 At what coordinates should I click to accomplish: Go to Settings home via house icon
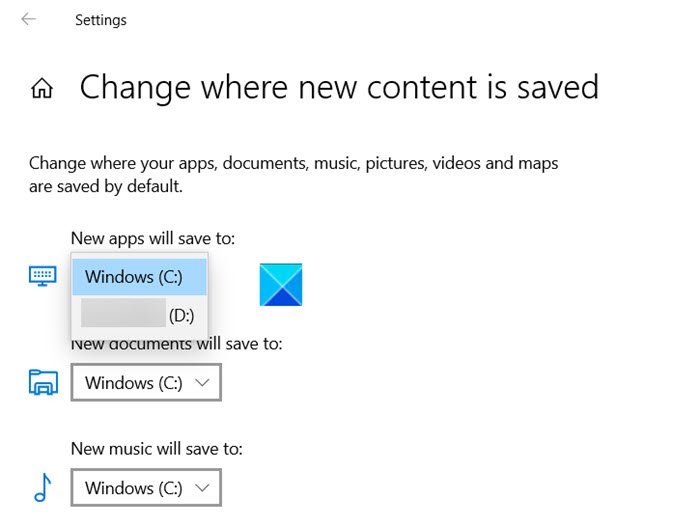42,89
